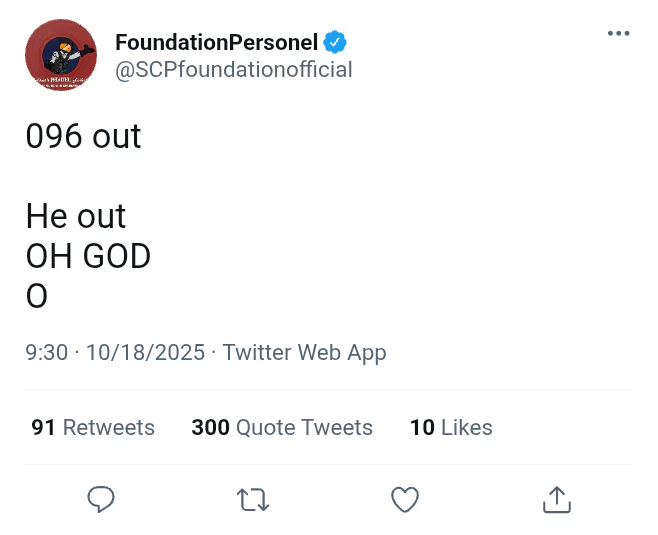Click the bold 300 count number

210,428
